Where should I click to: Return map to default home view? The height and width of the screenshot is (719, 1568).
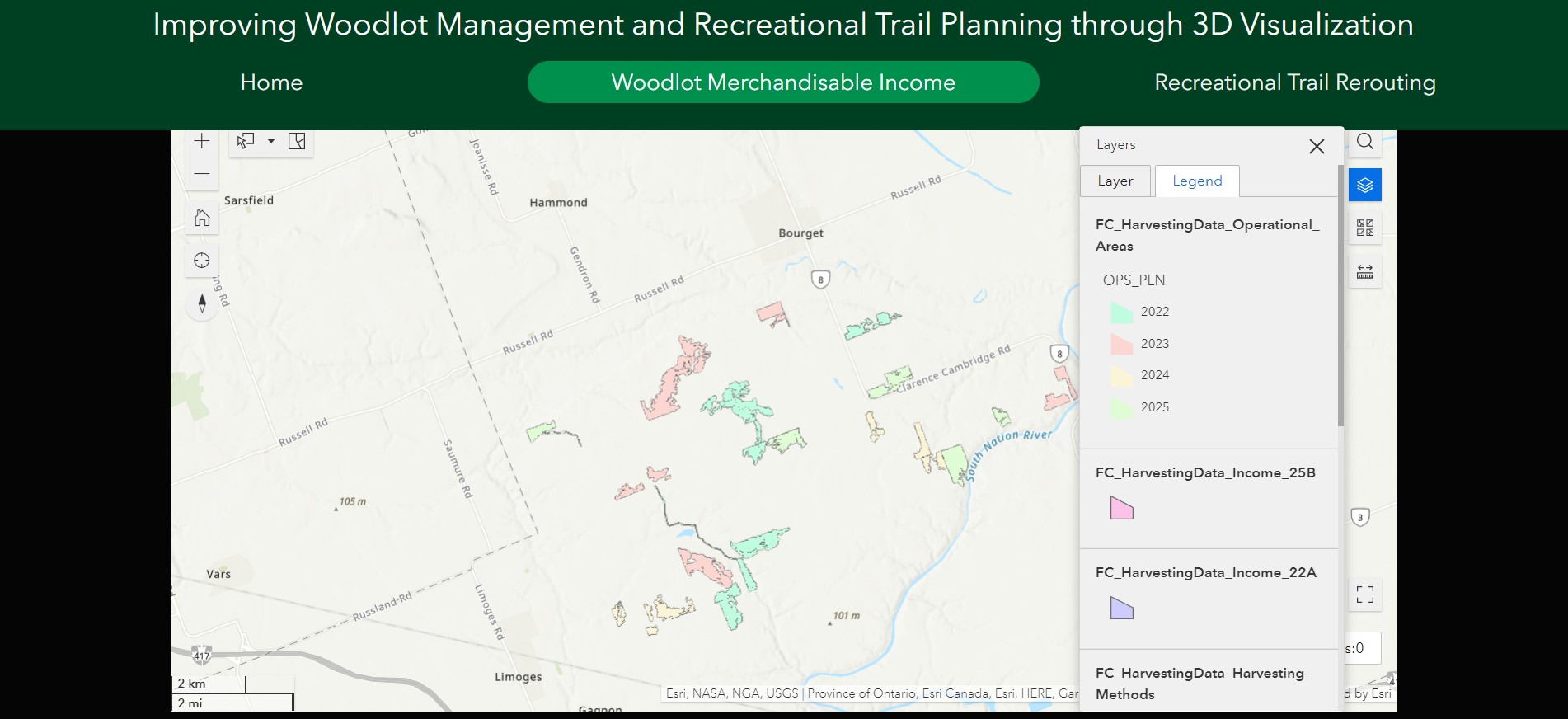[x=202, y=218]
